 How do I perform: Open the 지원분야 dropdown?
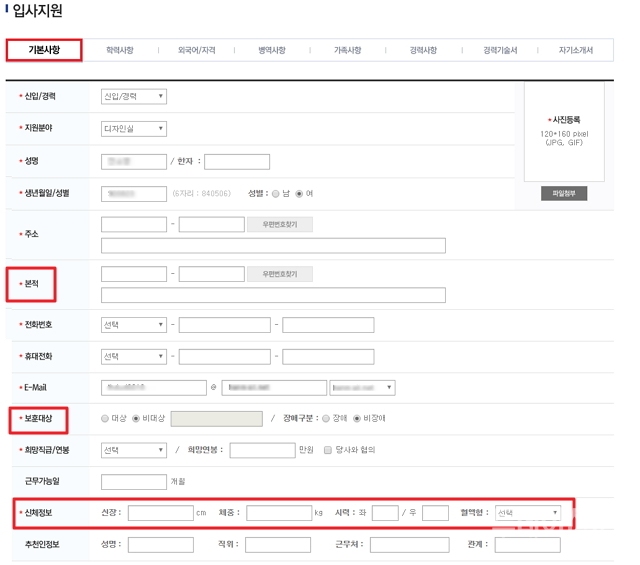[x=134, y=129]
